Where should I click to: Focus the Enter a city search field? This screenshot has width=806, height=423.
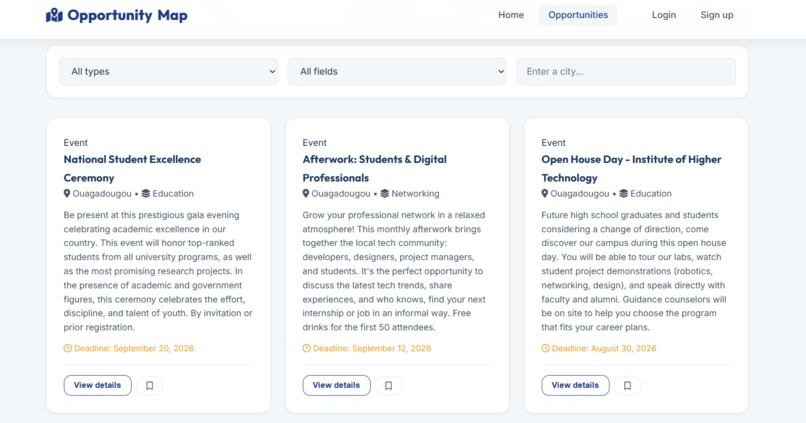(x=626, y=71)
